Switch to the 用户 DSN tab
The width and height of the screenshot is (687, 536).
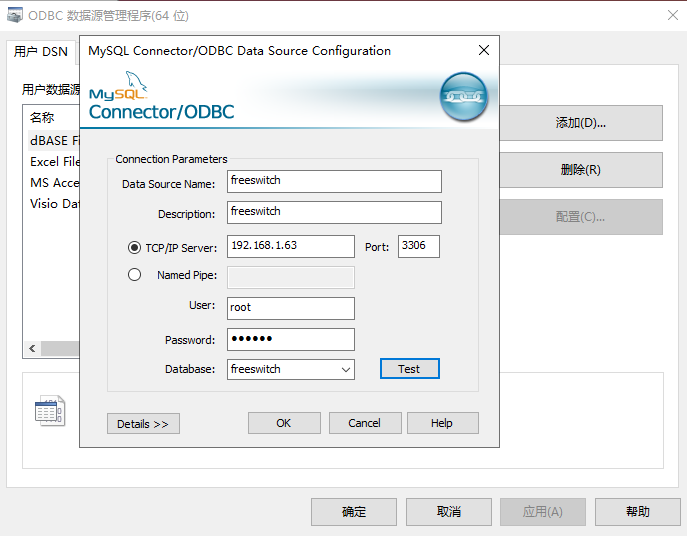(x=41, y=52)
